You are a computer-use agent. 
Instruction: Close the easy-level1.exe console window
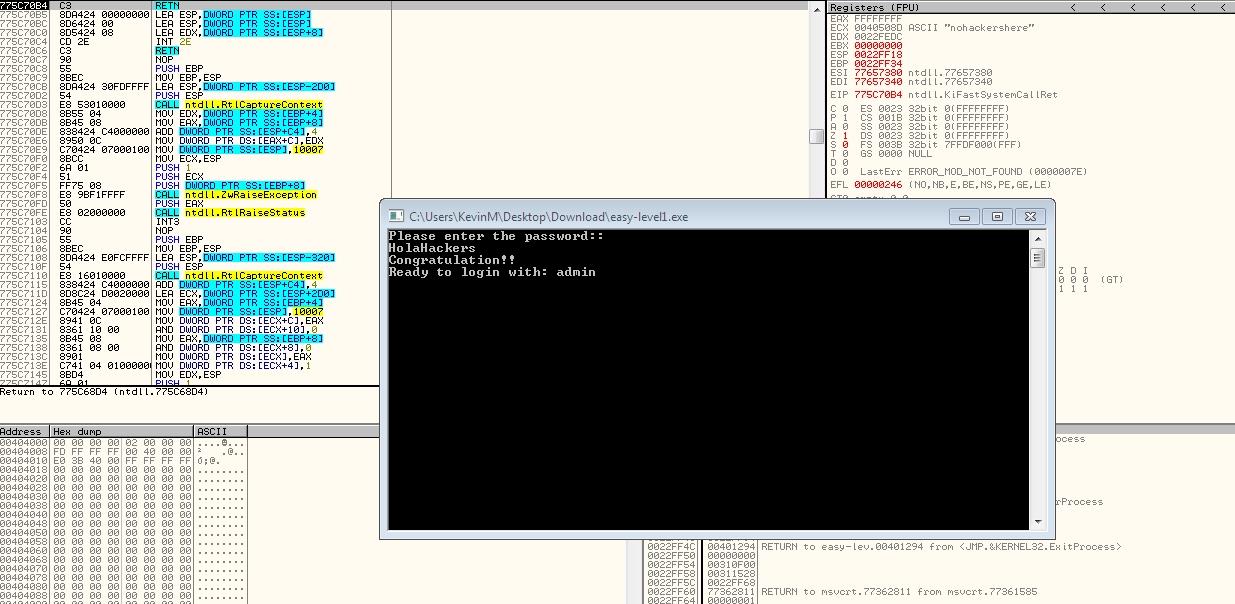[x=1030, y=216]
